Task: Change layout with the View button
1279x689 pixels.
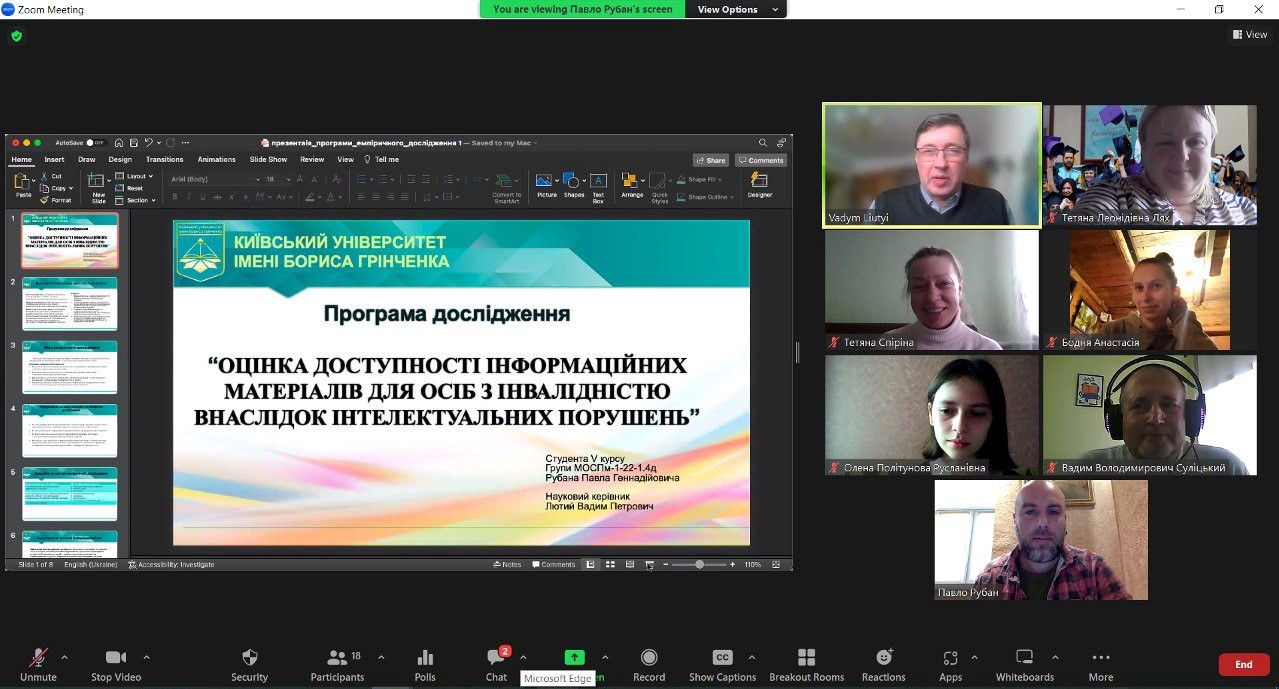Action: 1250,34
